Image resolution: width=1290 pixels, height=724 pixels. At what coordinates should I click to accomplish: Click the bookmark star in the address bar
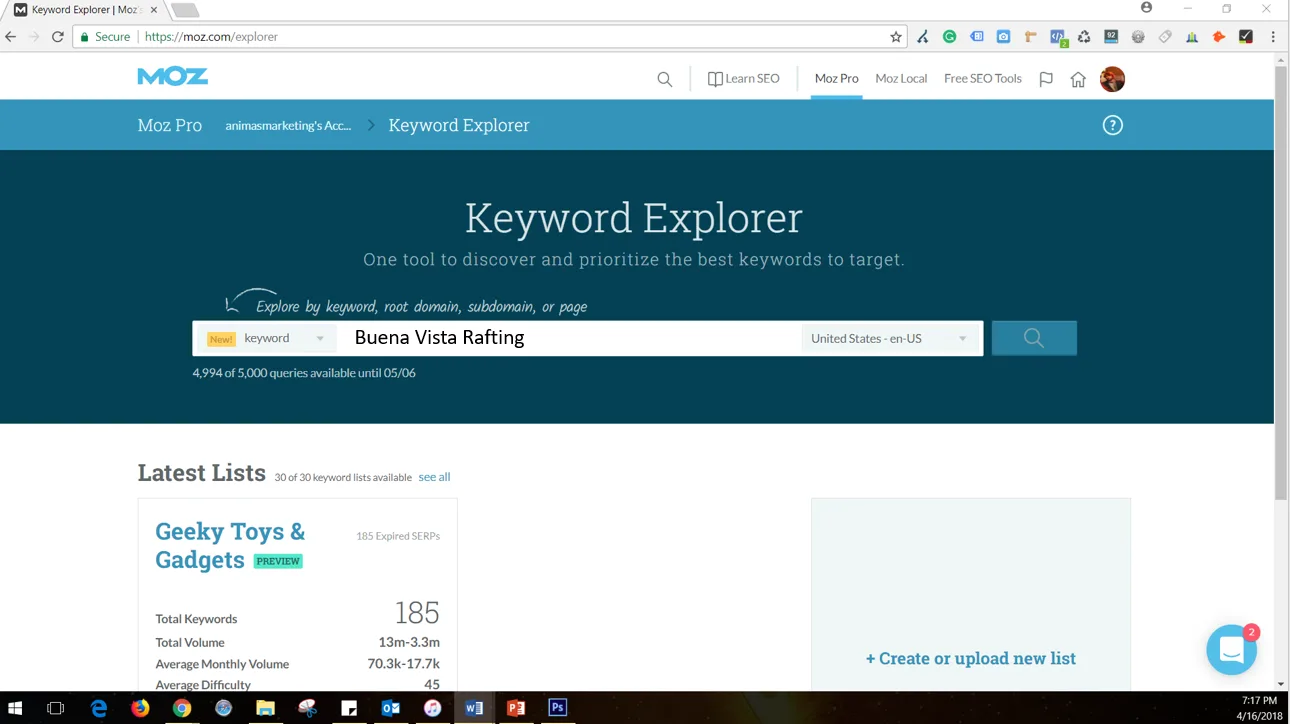coord(896,36)
